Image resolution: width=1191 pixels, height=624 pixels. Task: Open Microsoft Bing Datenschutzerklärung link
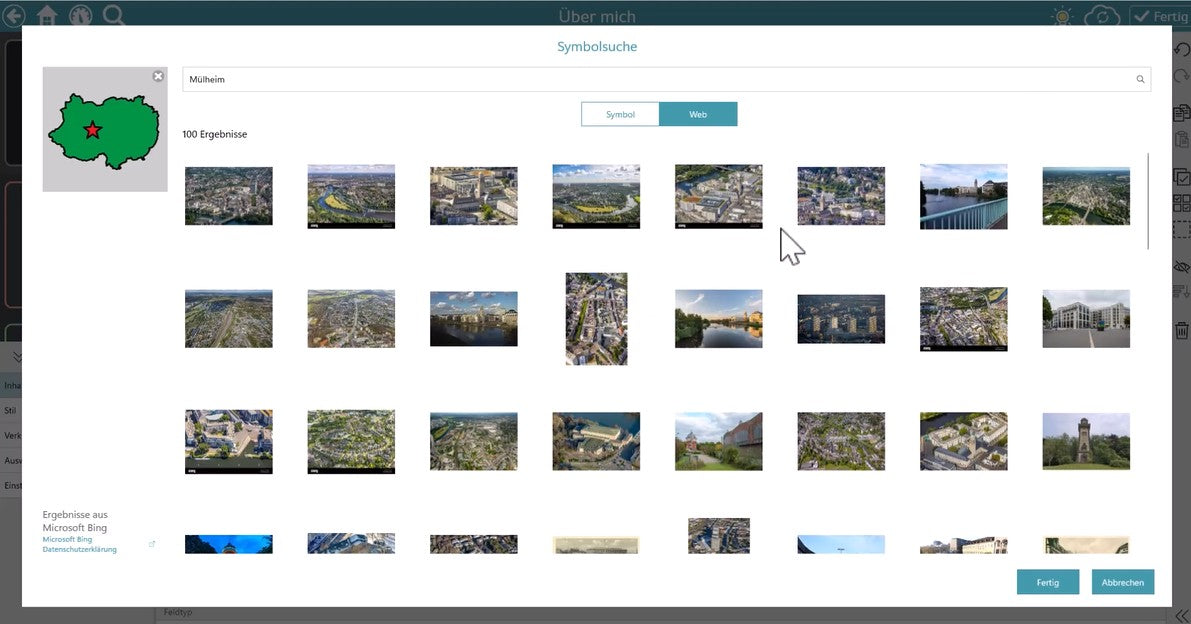point(78,544)
